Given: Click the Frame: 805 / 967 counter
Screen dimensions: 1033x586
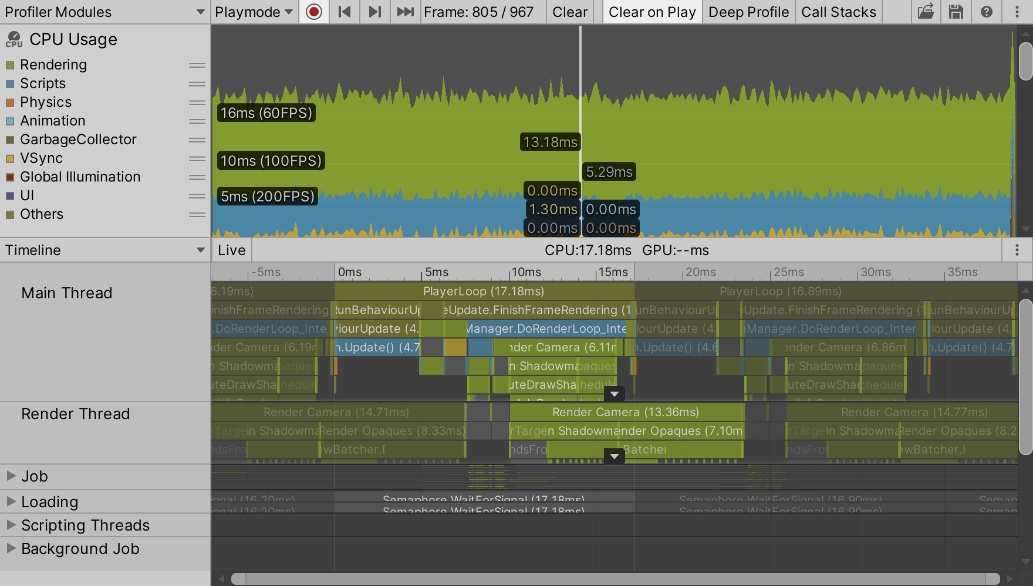Looking at the screenshot, I should 478,12.
